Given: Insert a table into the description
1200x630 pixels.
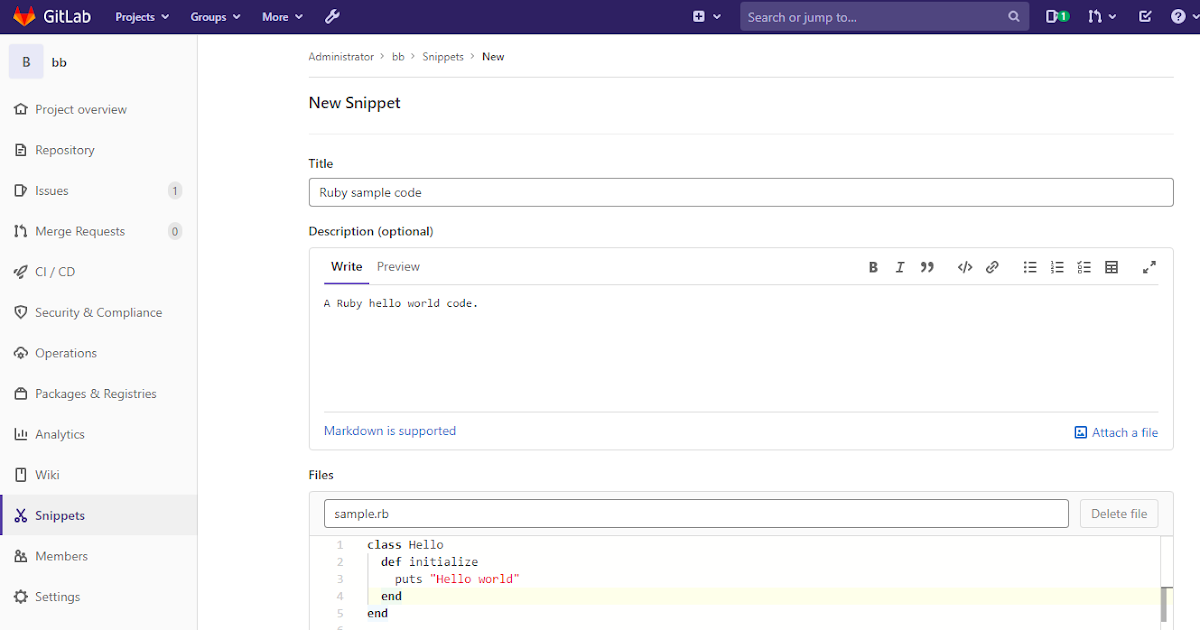Looking at the screenshot, I should pos(1111,267).
